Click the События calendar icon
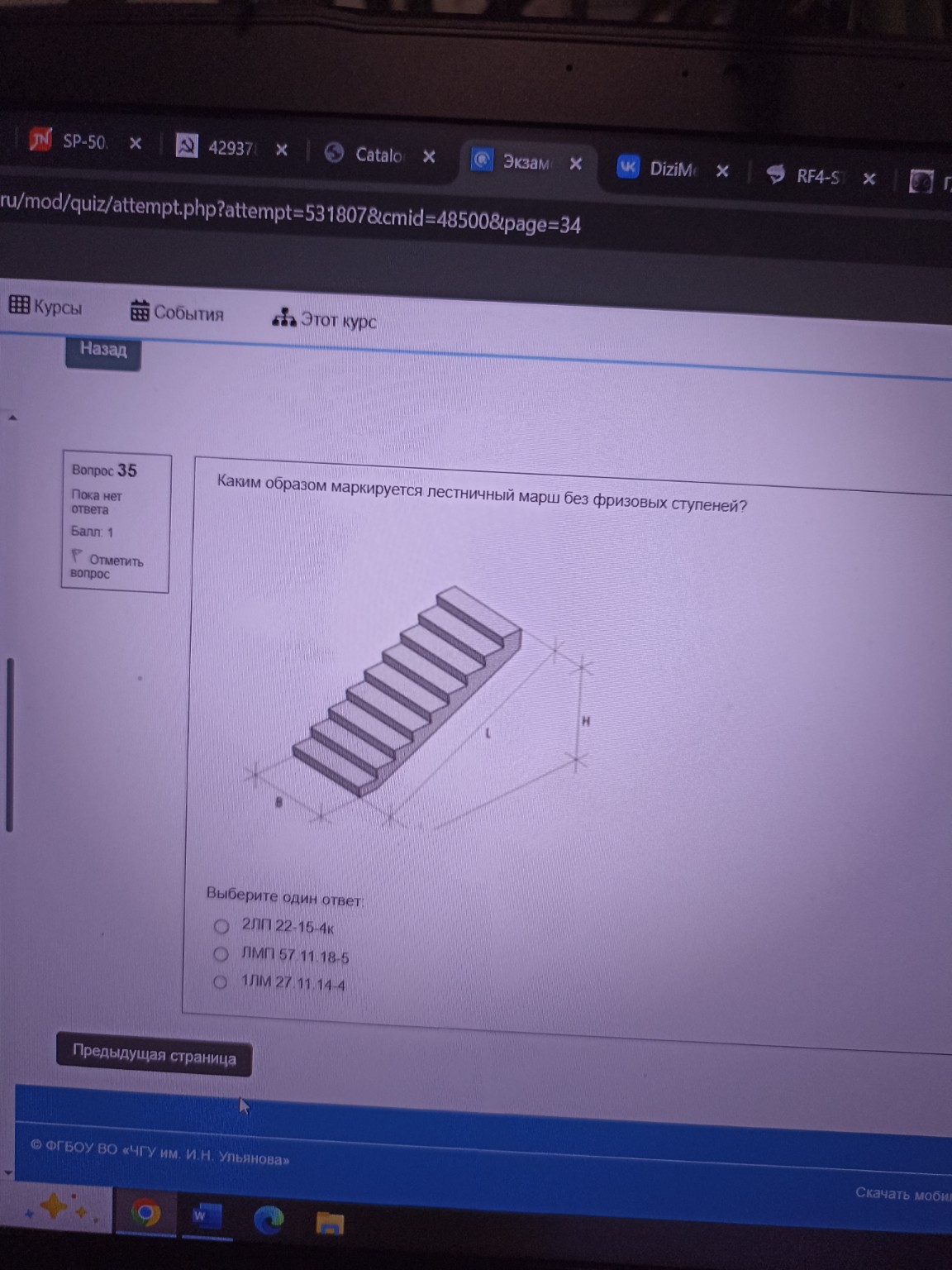This screenshot has width=952, height=1270. click(x=140, y=311)
